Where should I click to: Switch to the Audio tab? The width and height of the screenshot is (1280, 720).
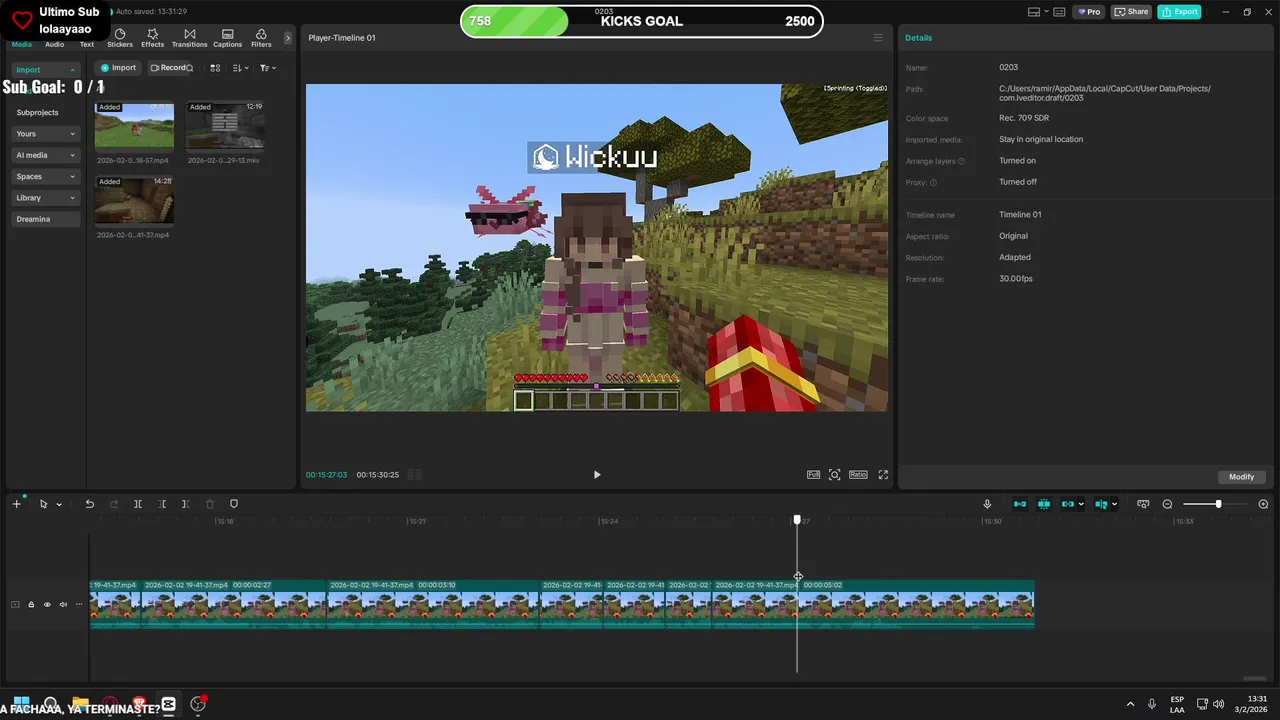(54, 44)
